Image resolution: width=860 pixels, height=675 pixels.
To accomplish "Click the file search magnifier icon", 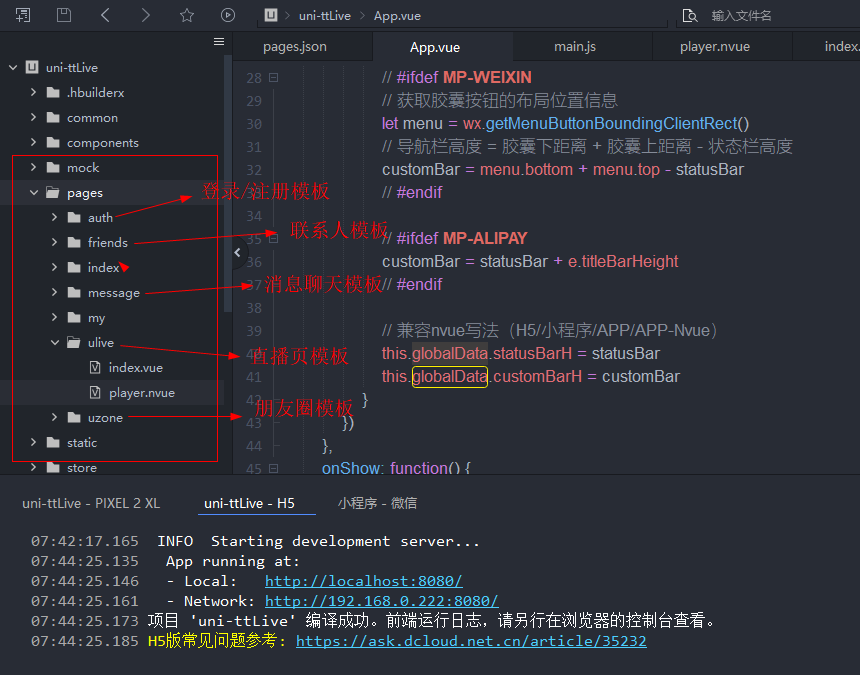I will tap(689, 16).
